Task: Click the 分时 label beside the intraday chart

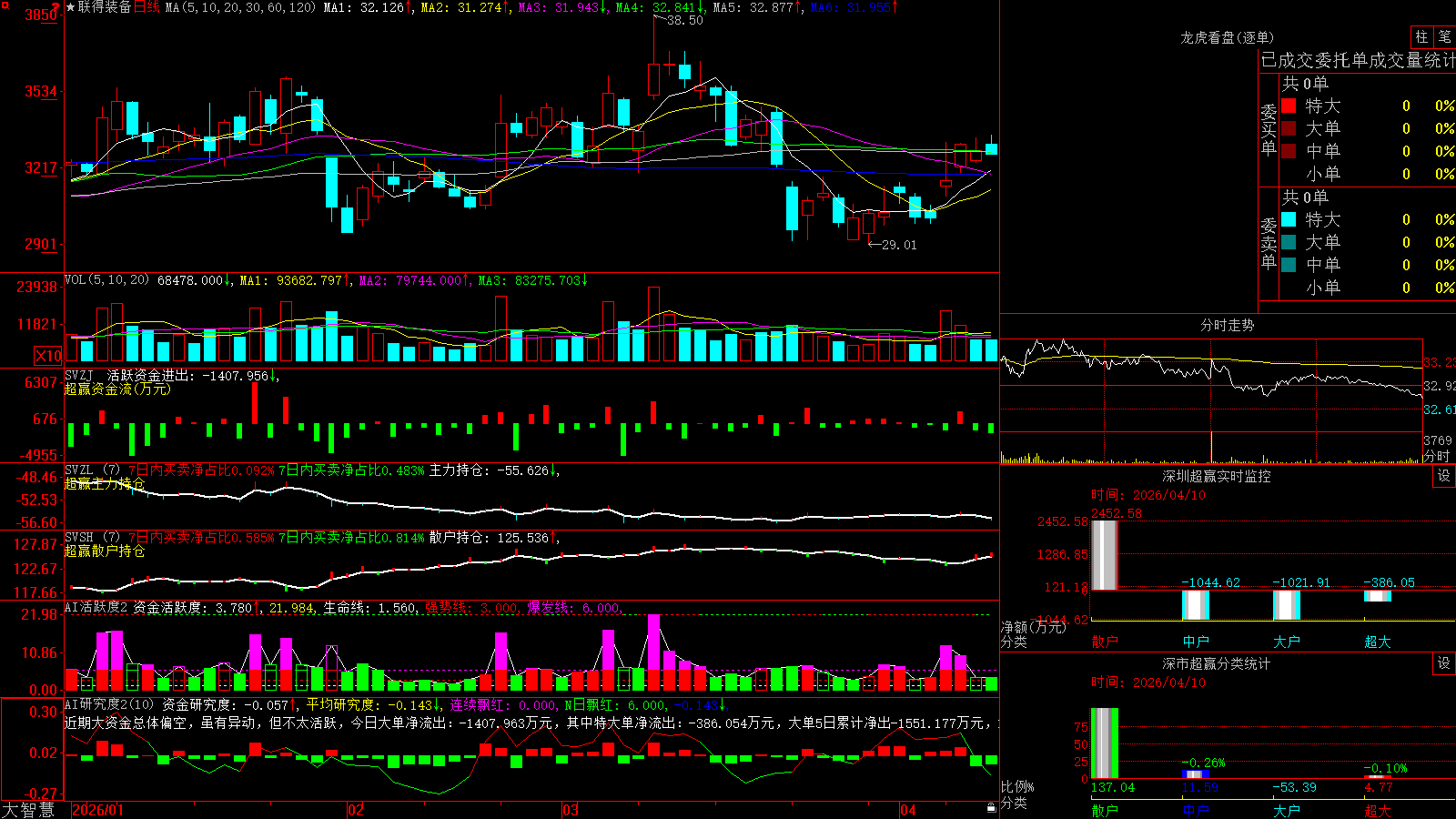Action: [1437, 456]
